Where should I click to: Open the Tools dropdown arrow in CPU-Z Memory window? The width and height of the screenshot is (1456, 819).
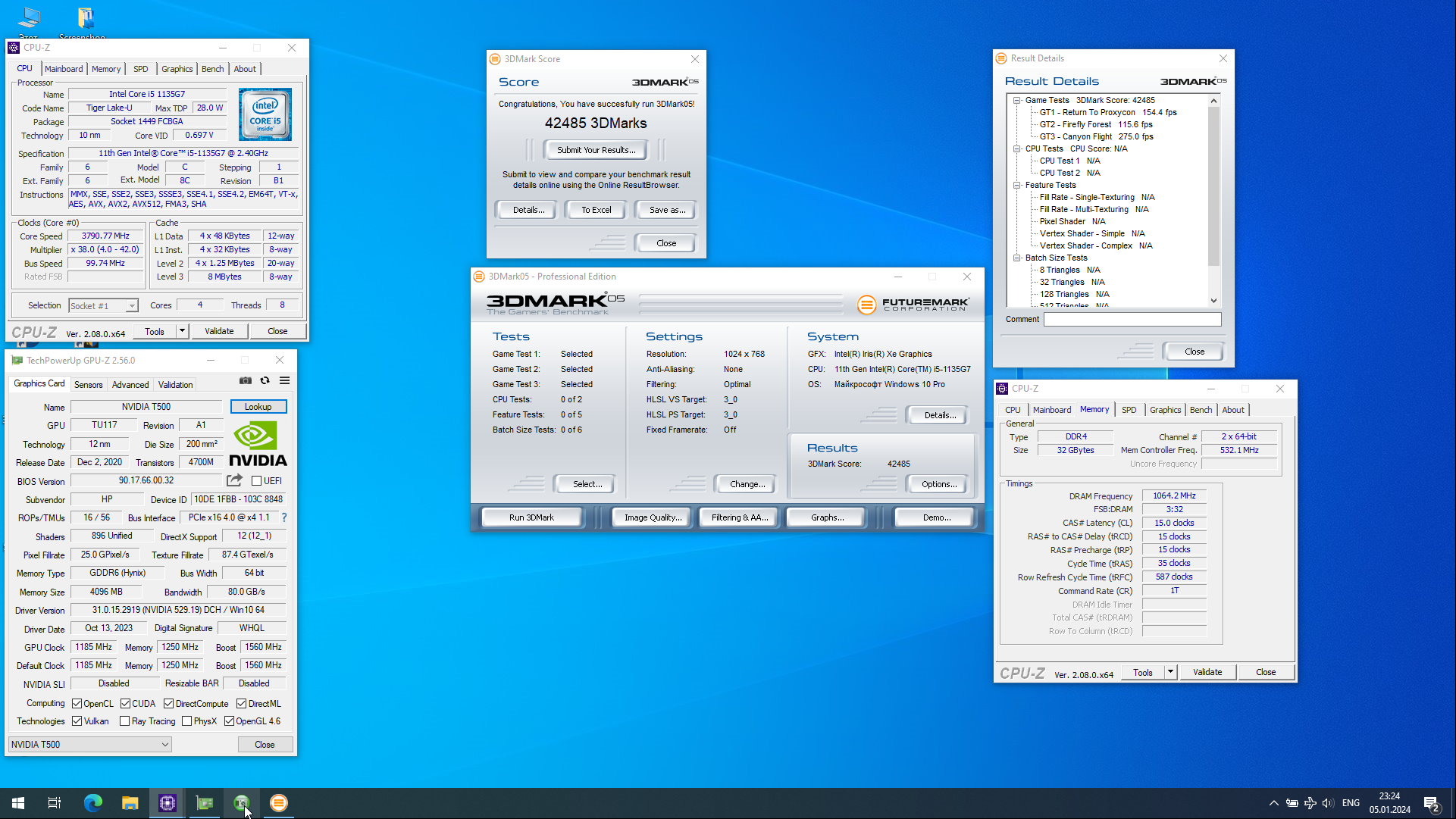pos(1170,672)
